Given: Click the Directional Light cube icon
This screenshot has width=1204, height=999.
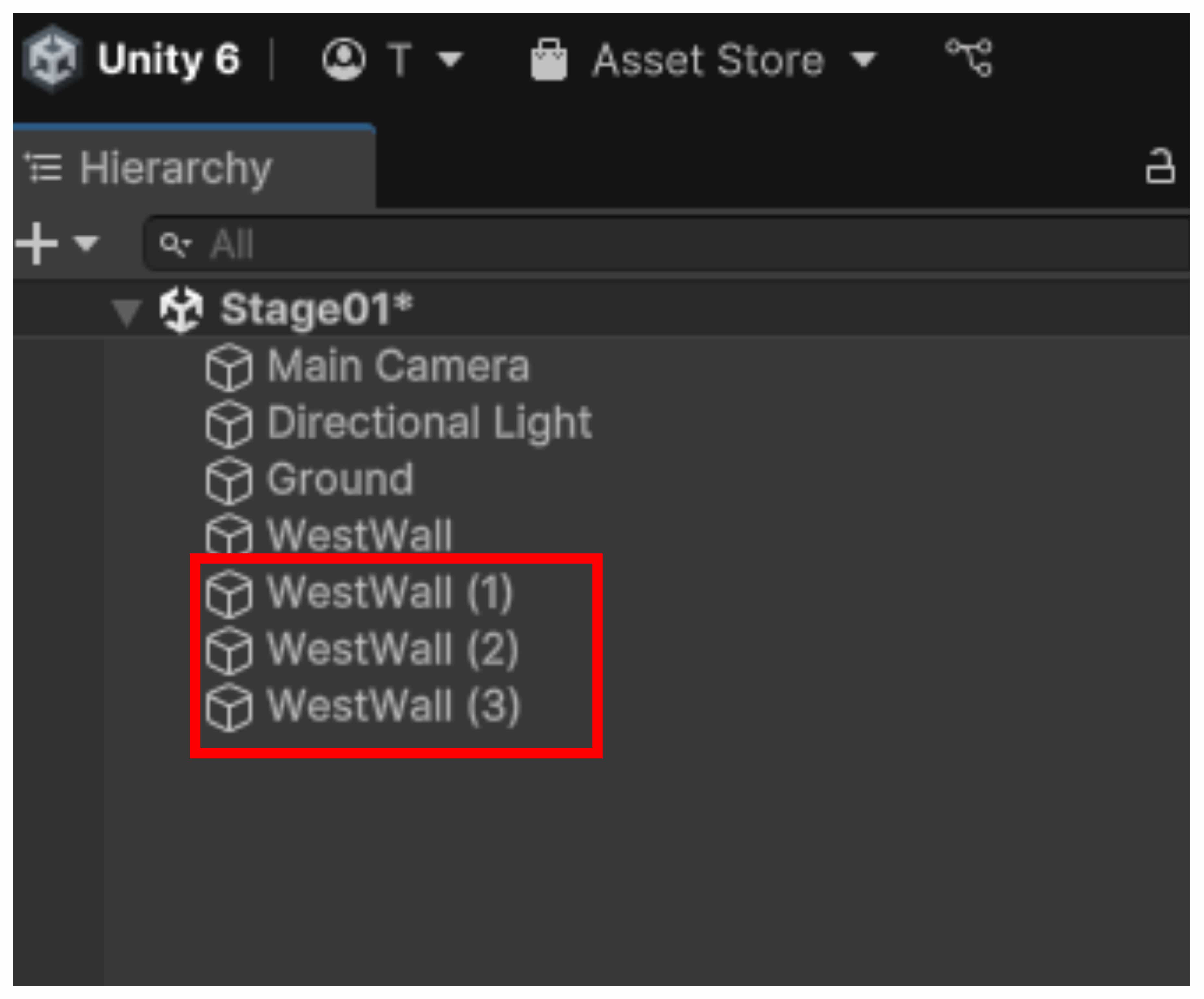Looking at the screenshot, I should click(229, 424).
